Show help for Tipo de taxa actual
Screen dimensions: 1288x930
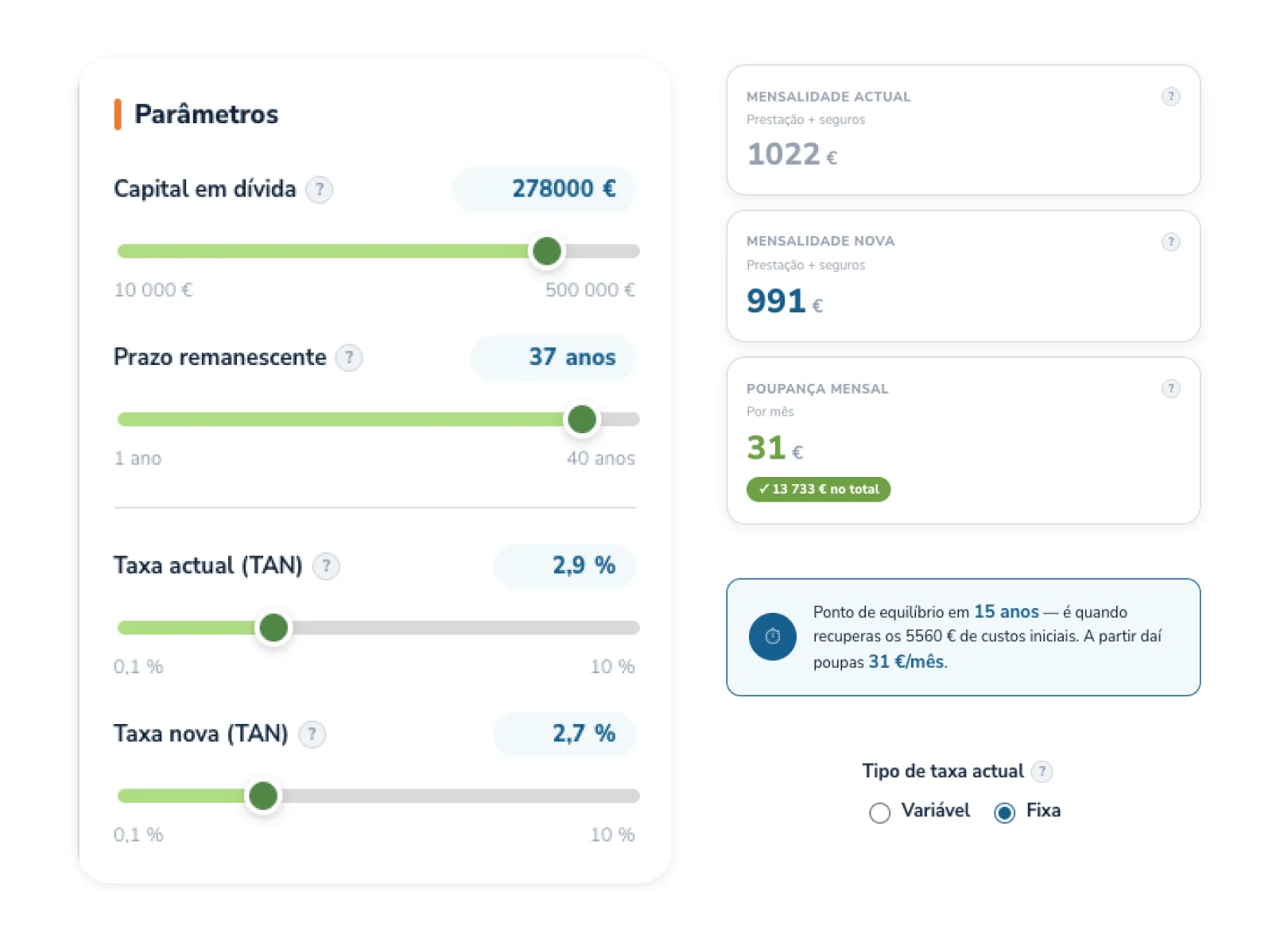[1042, 771]
